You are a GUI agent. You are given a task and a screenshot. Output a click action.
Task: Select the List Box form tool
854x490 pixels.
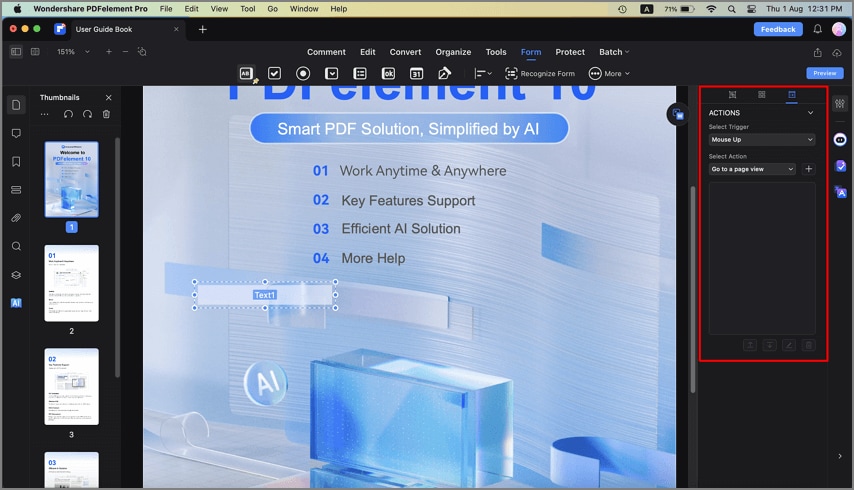tap(359, 73)
